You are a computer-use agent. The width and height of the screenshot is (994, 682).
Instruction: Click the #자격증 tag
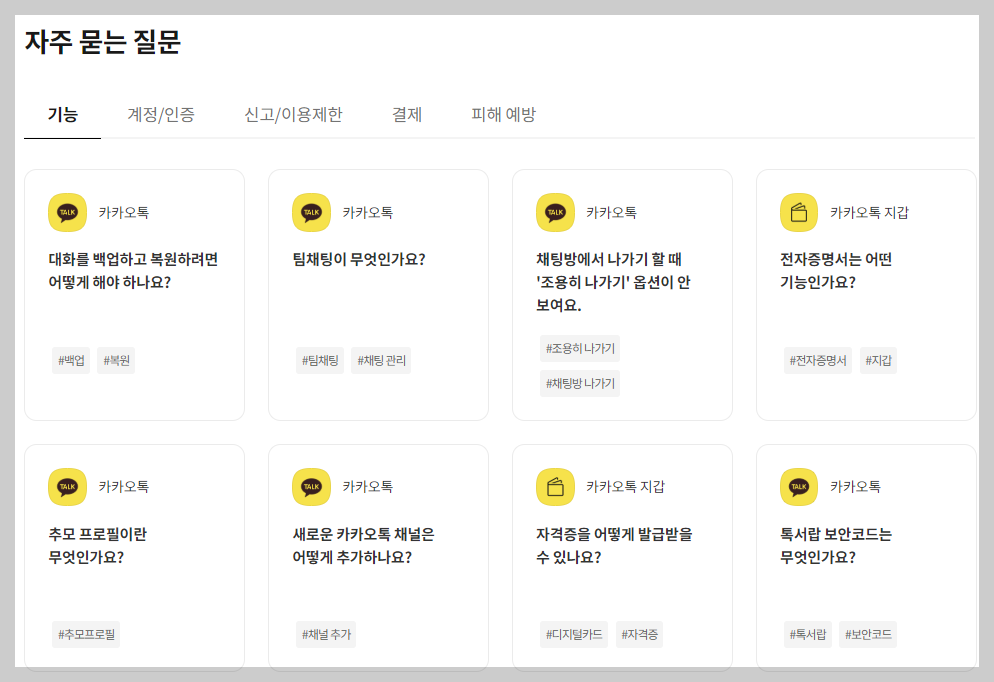pyautogui.click(x=640, y=634)
